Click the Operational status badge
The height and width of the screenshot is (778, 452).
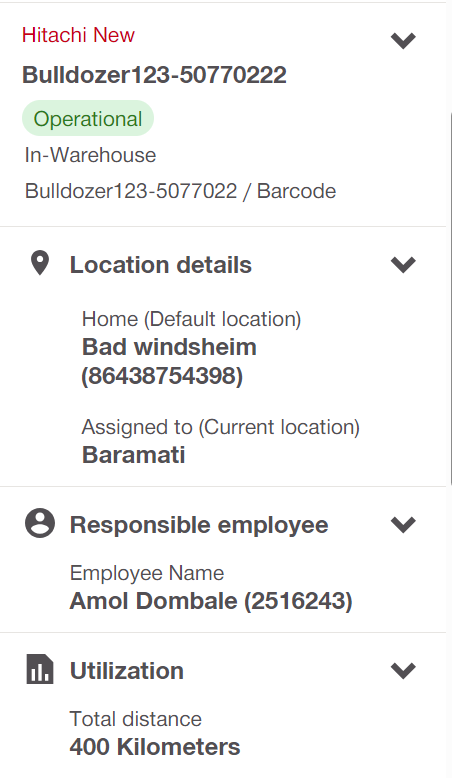point(88,119)
